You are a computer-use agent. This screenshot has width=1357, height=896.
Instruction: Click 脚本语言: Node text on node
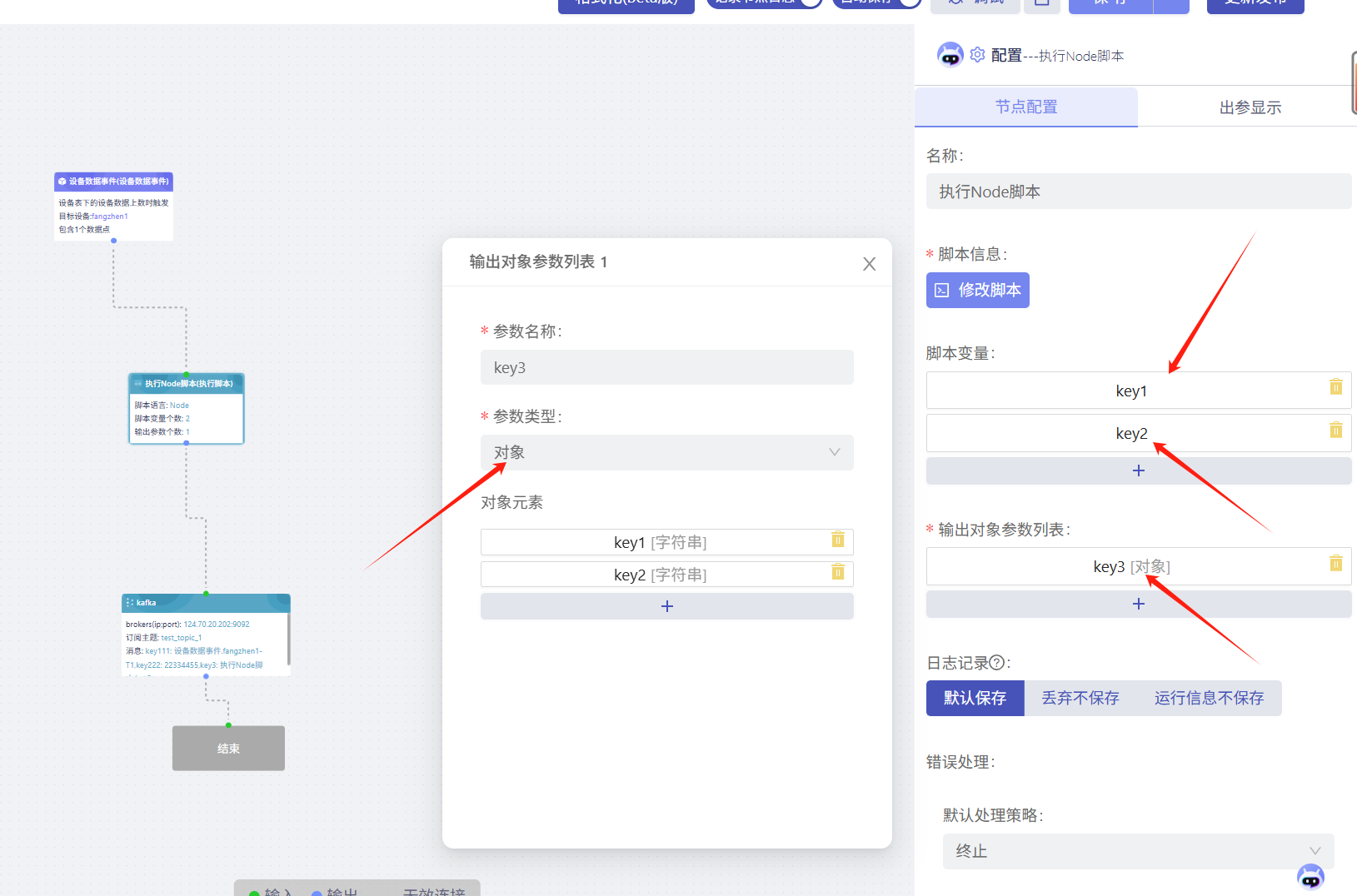(x=162, y=406)
